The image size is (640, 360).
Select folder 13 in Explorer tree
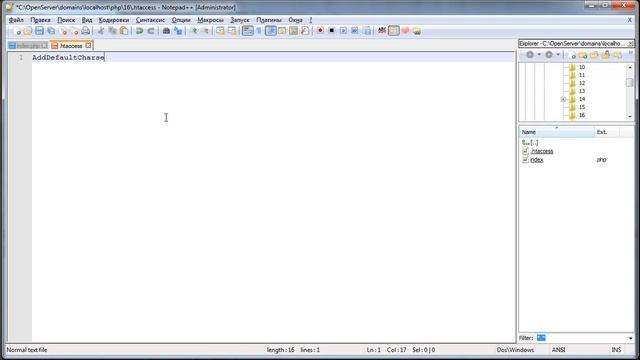pyautogui.click(x=582, y=91)
